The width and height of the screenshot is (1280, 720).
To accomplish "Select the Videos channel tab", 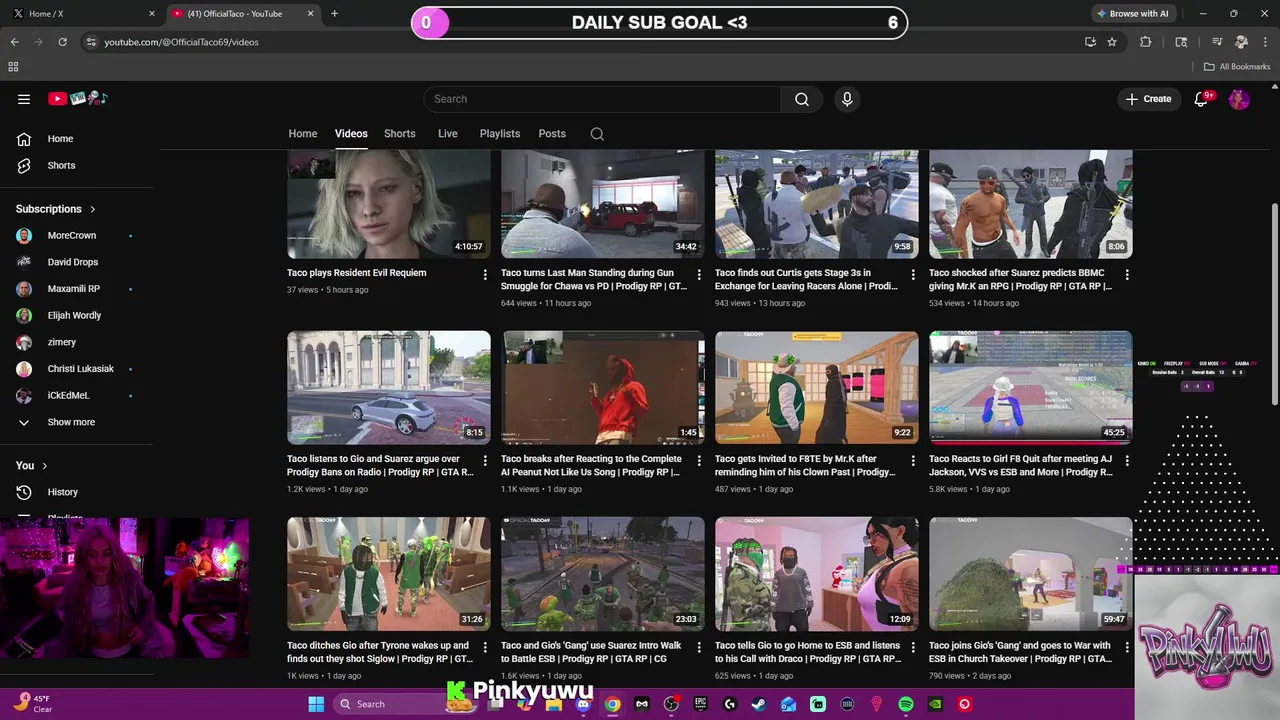I will 351,134.
